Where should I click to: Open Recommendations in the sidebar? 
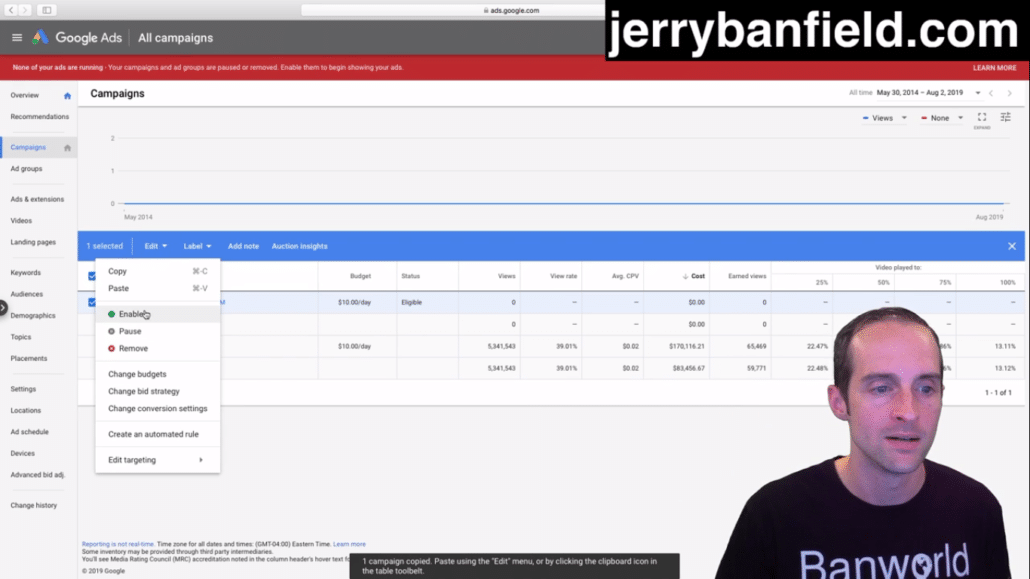pos(39,117)
